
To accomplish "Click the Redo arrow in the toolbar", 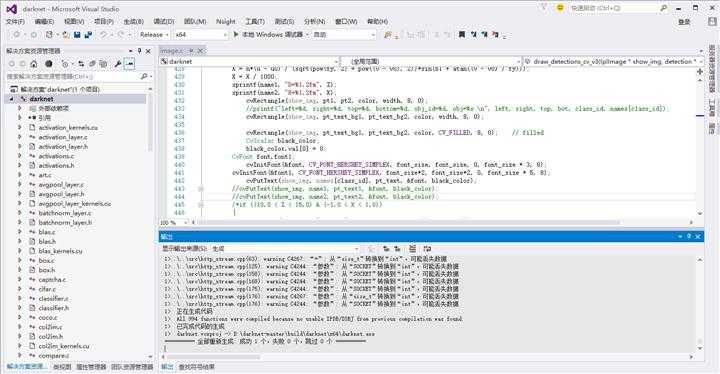I will click(121, 34).
